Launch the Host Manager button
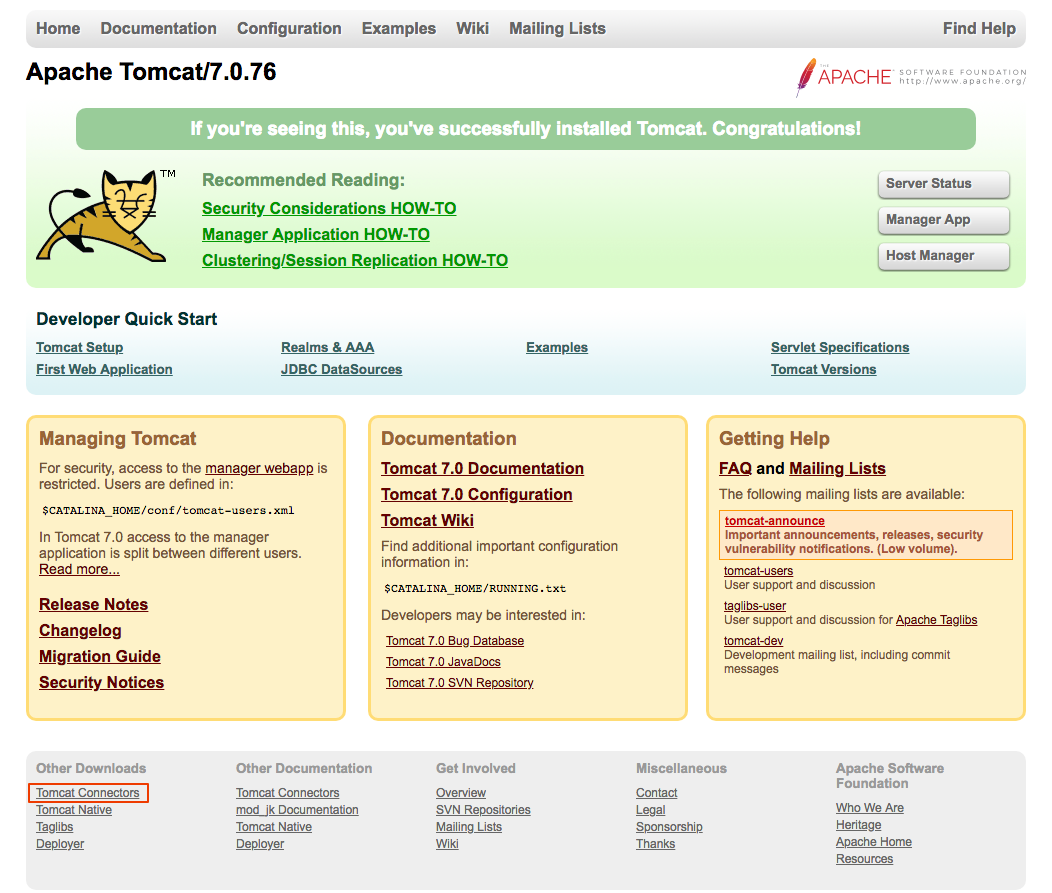 [943, 256]
